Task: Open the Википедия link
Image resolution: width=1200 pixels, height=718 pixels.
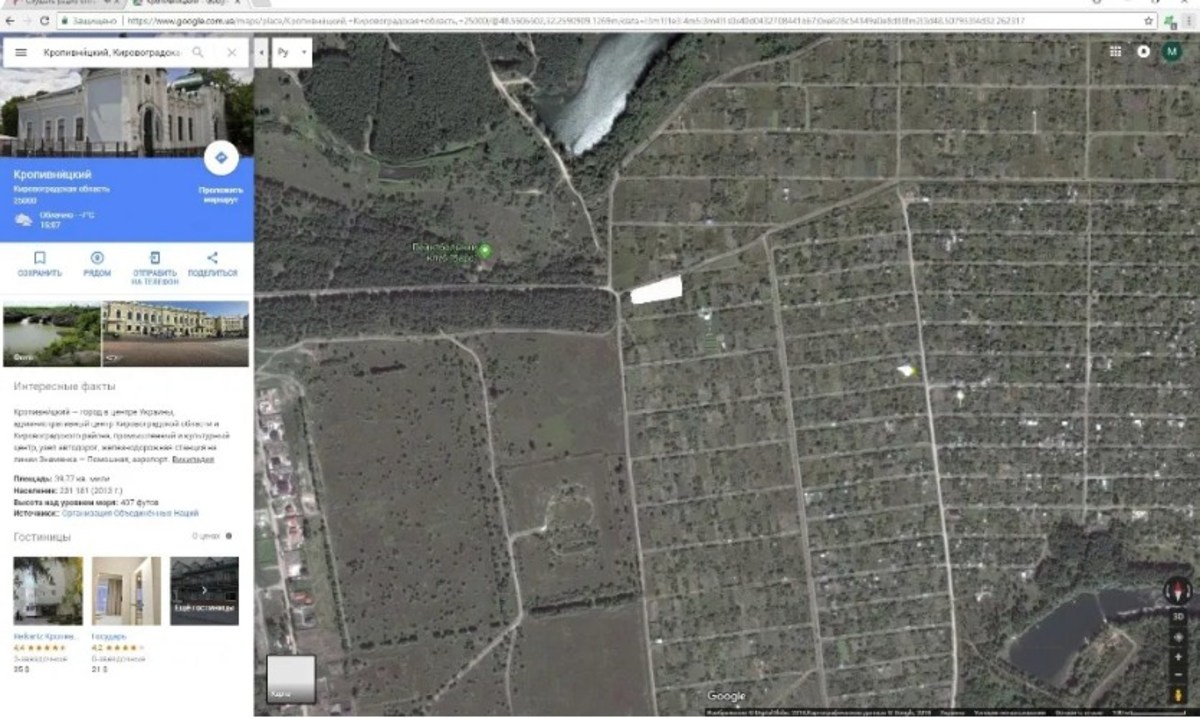Action: [x=192, y=460]
